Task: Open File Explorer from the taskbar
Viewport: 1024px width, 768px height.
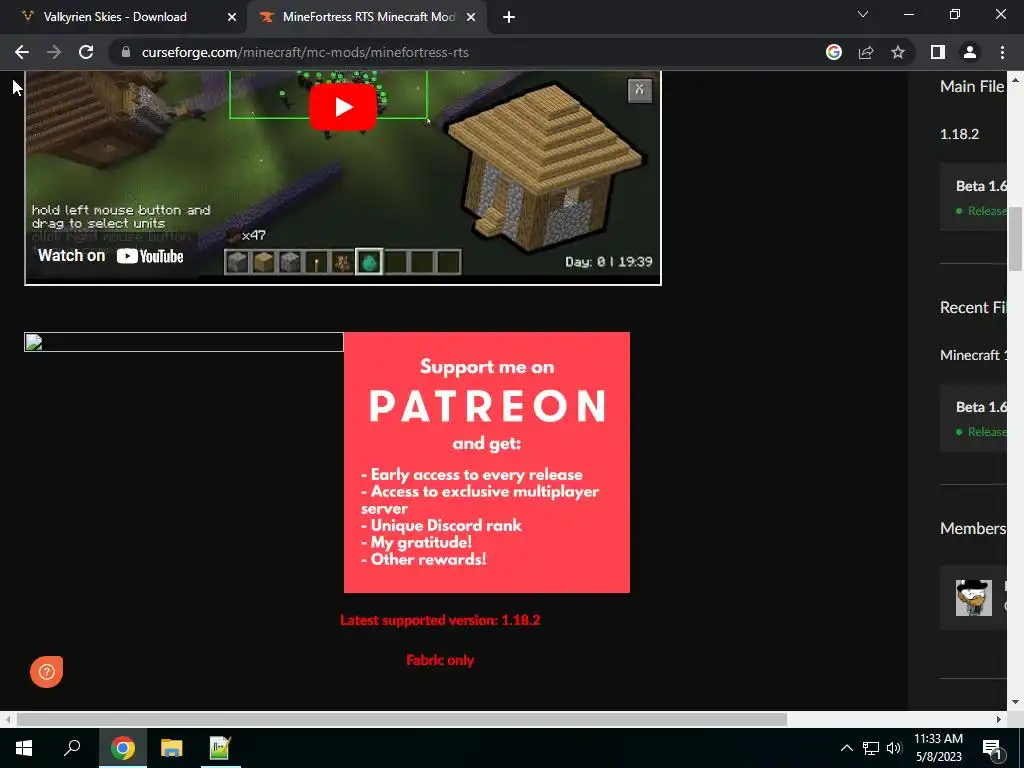Action: (x=172, y=748)
